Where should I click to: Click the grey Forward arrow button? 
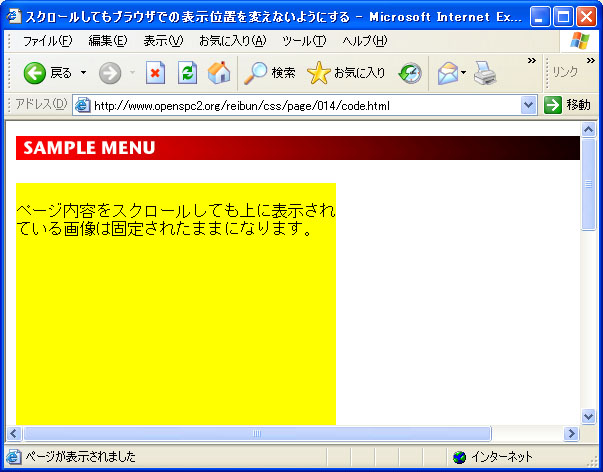tap(110, 73)
